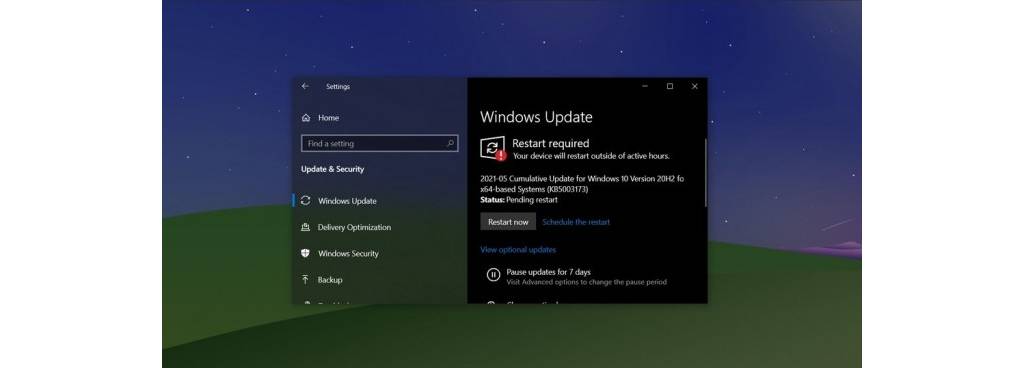The width and height of the screenshot is (1024, 368).
Task: Open Delivery Optimization settings
Action: (x=354, y=227)
